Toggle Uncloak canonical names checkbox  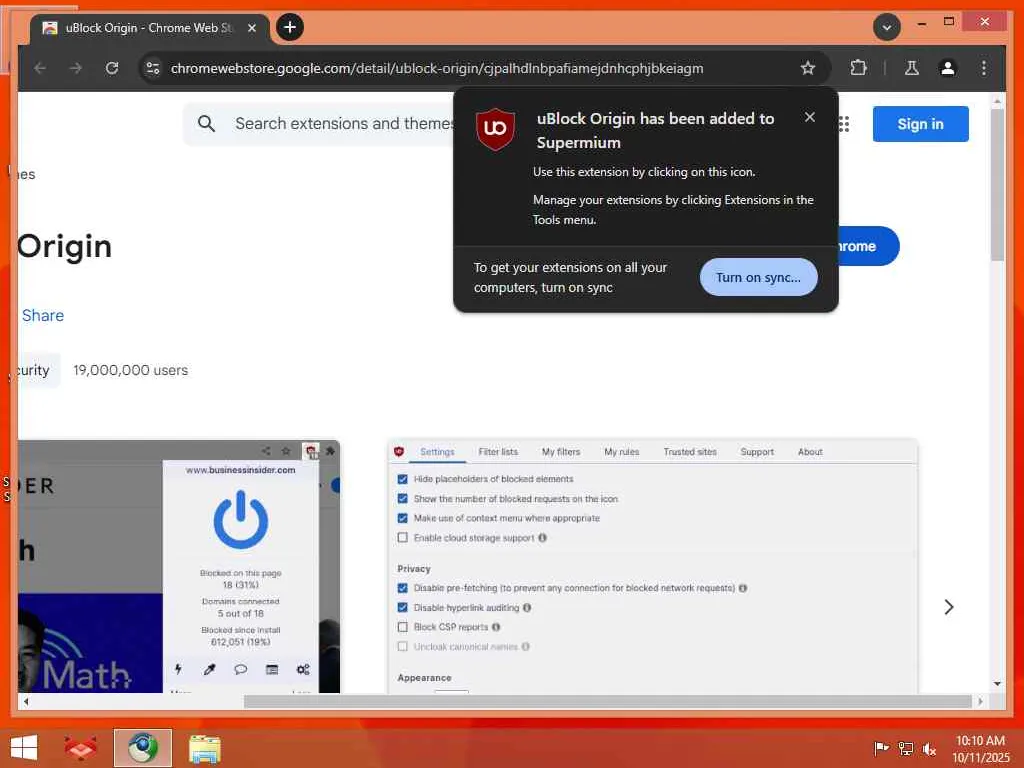pyautogui.click(x=402, y=647)
